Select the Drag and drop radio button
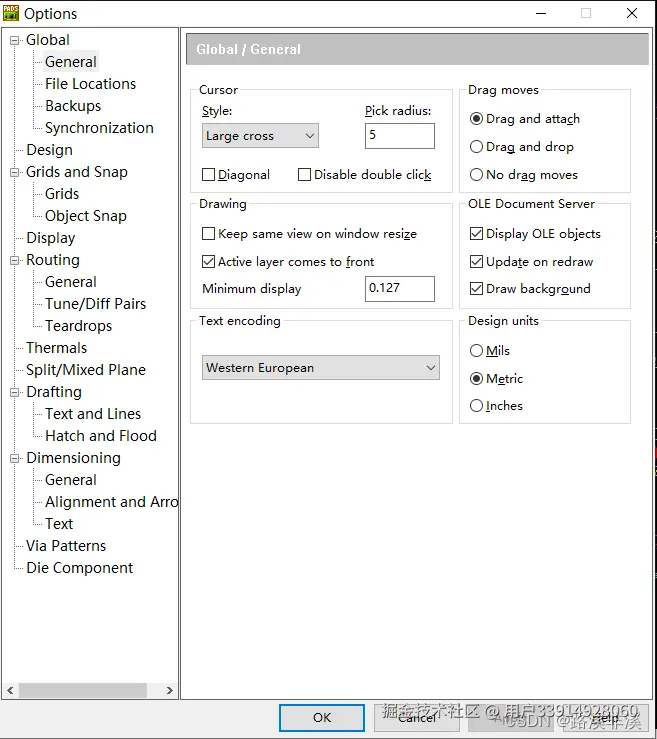Screen dimensions: 657x739 coord(476,147)
